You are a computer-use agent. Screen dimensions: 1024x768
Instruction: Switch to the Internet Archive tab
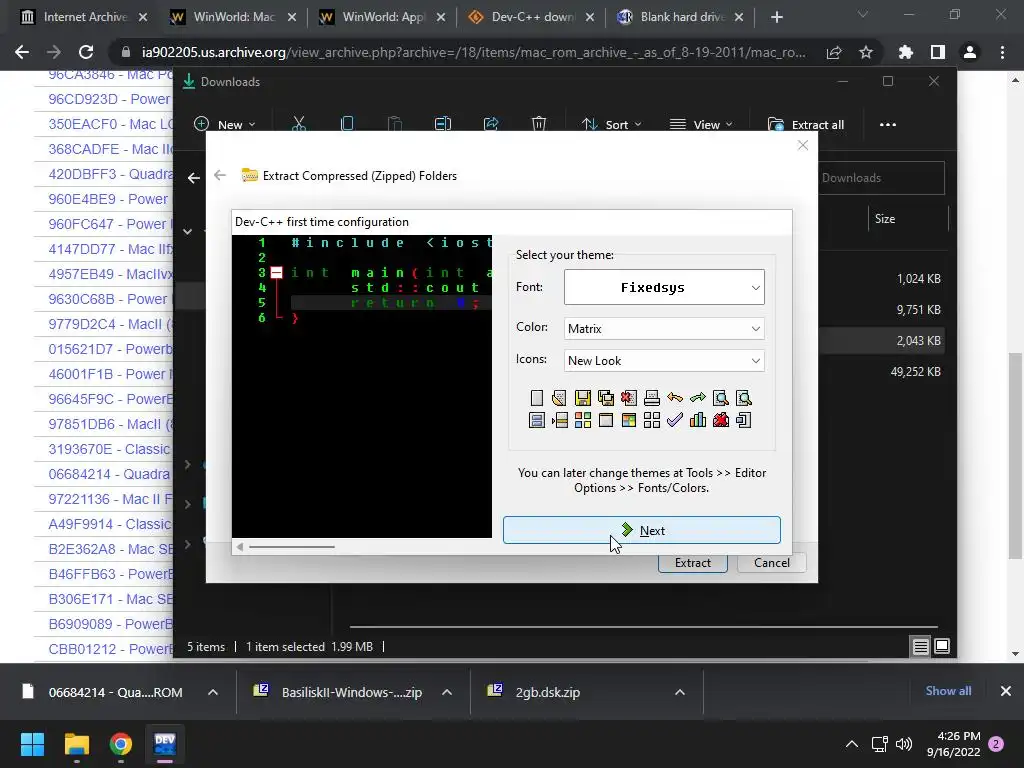[x=84, y=17]
